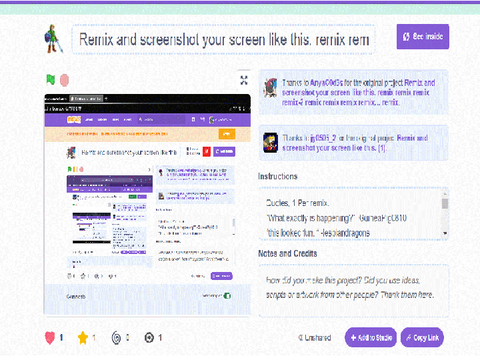Open the editor with See inside
Screen dimensions: 480x360
pos(423,36)
